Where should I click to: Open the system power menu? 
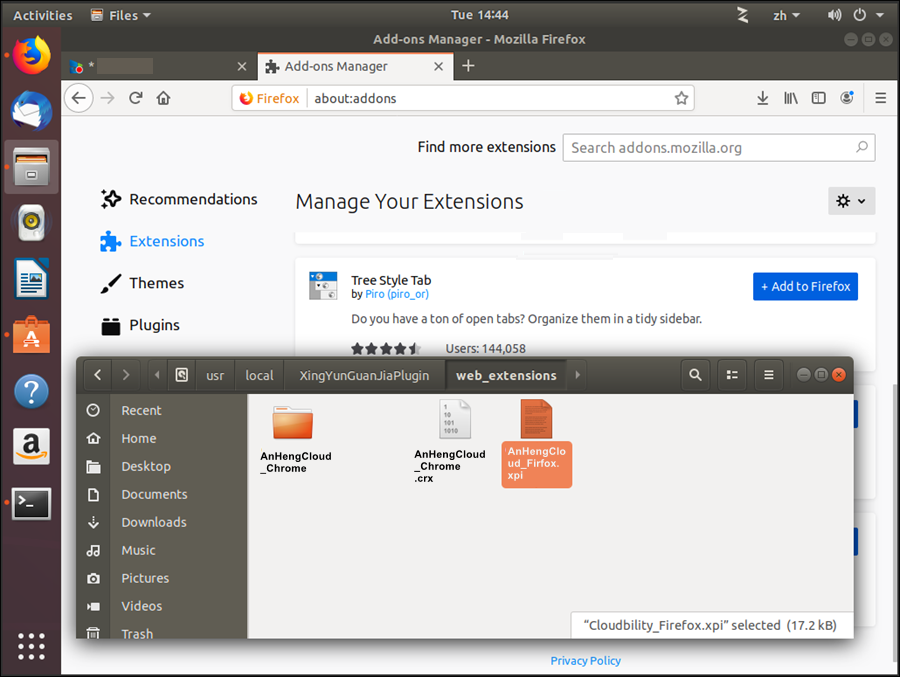868,15
